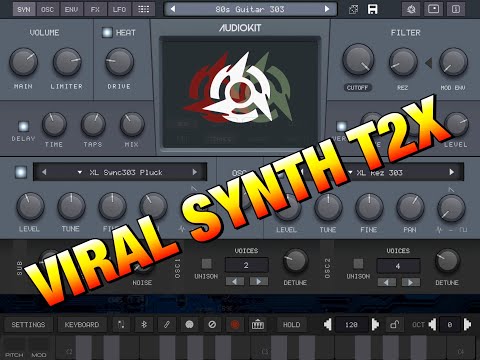Toggle the reverb switch
This screenshot has width=480, height=360.
tap(341, 126)
